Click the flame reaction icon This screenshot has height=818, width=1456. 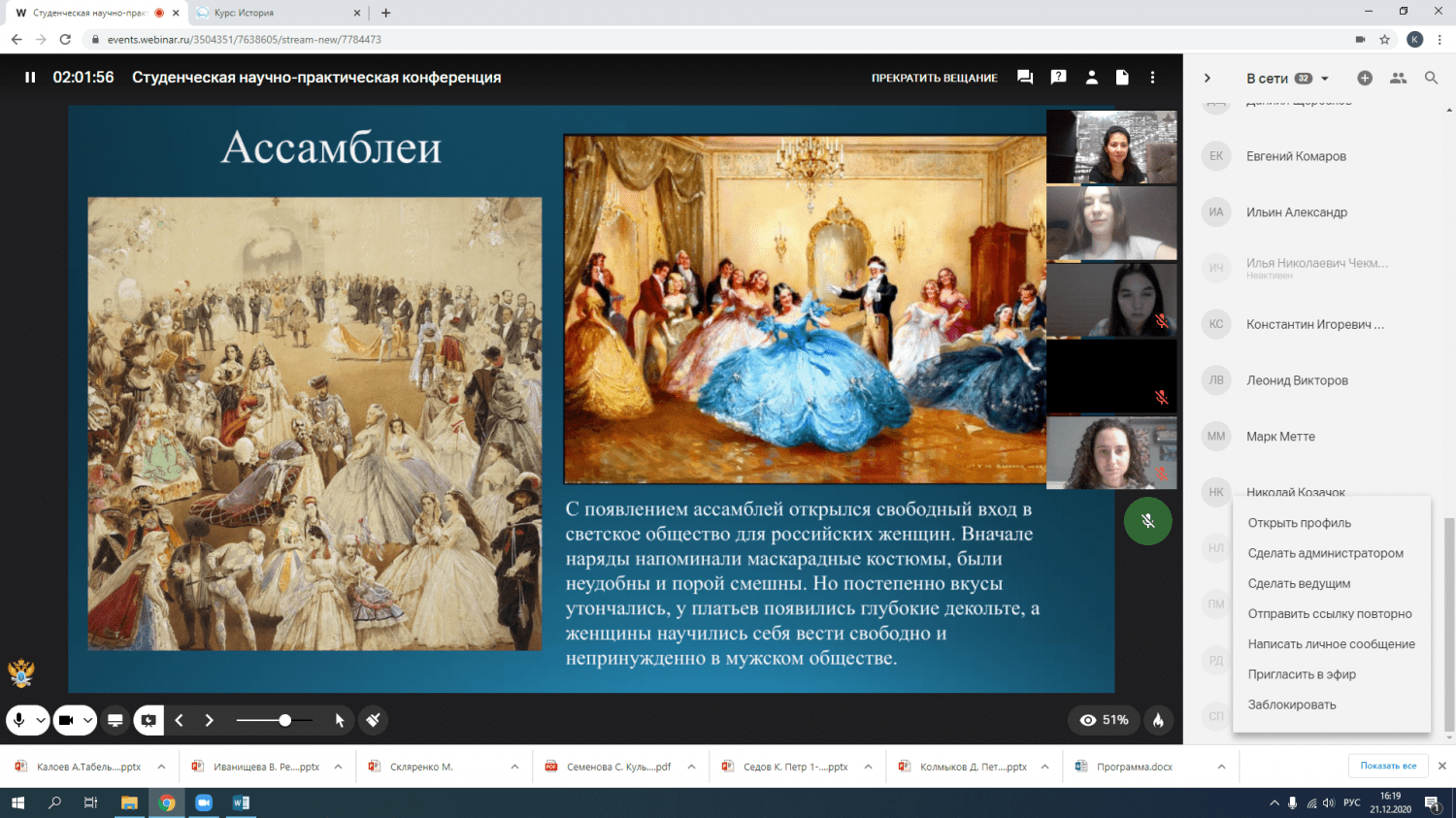click(x=1158, y=720)
